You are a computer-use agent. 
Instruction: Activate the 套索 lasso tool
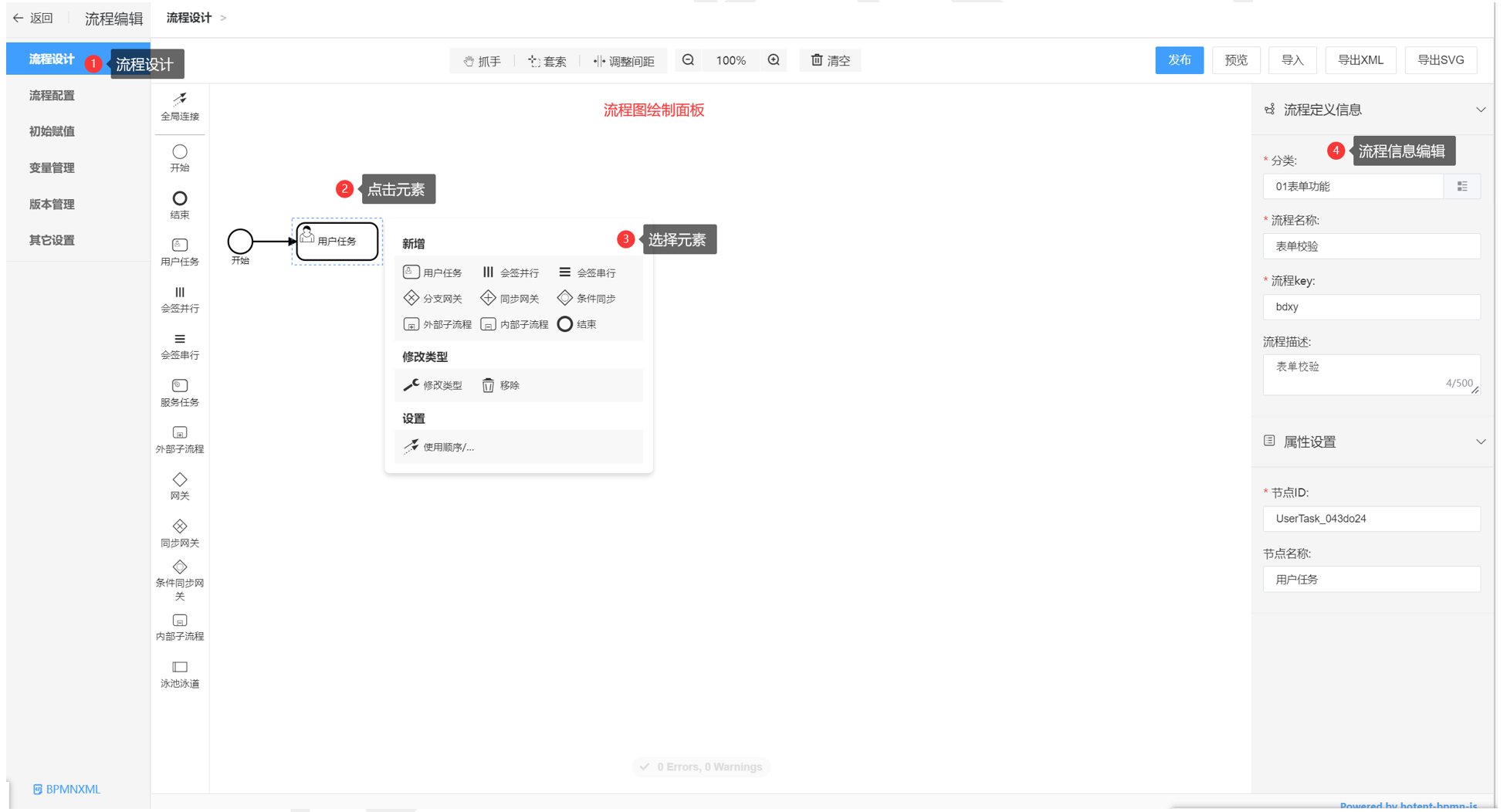click(x=547, y=61)
